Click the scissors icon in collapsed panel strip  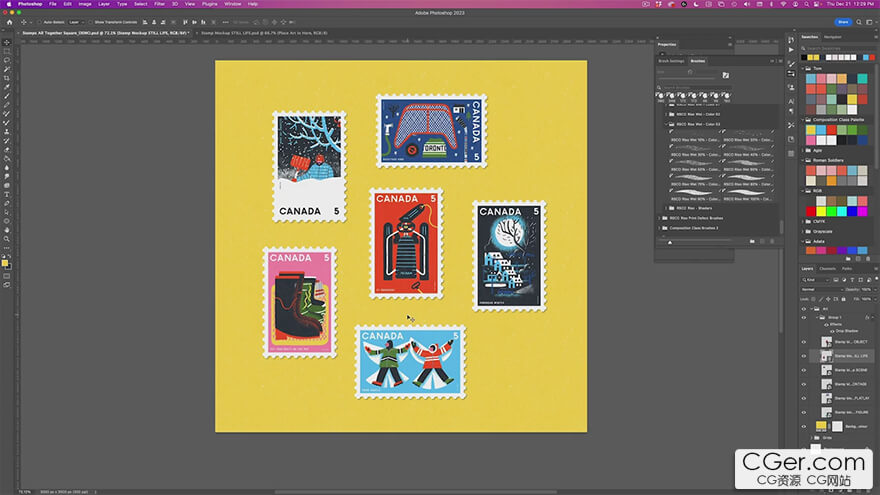click(x=791, y=125)
